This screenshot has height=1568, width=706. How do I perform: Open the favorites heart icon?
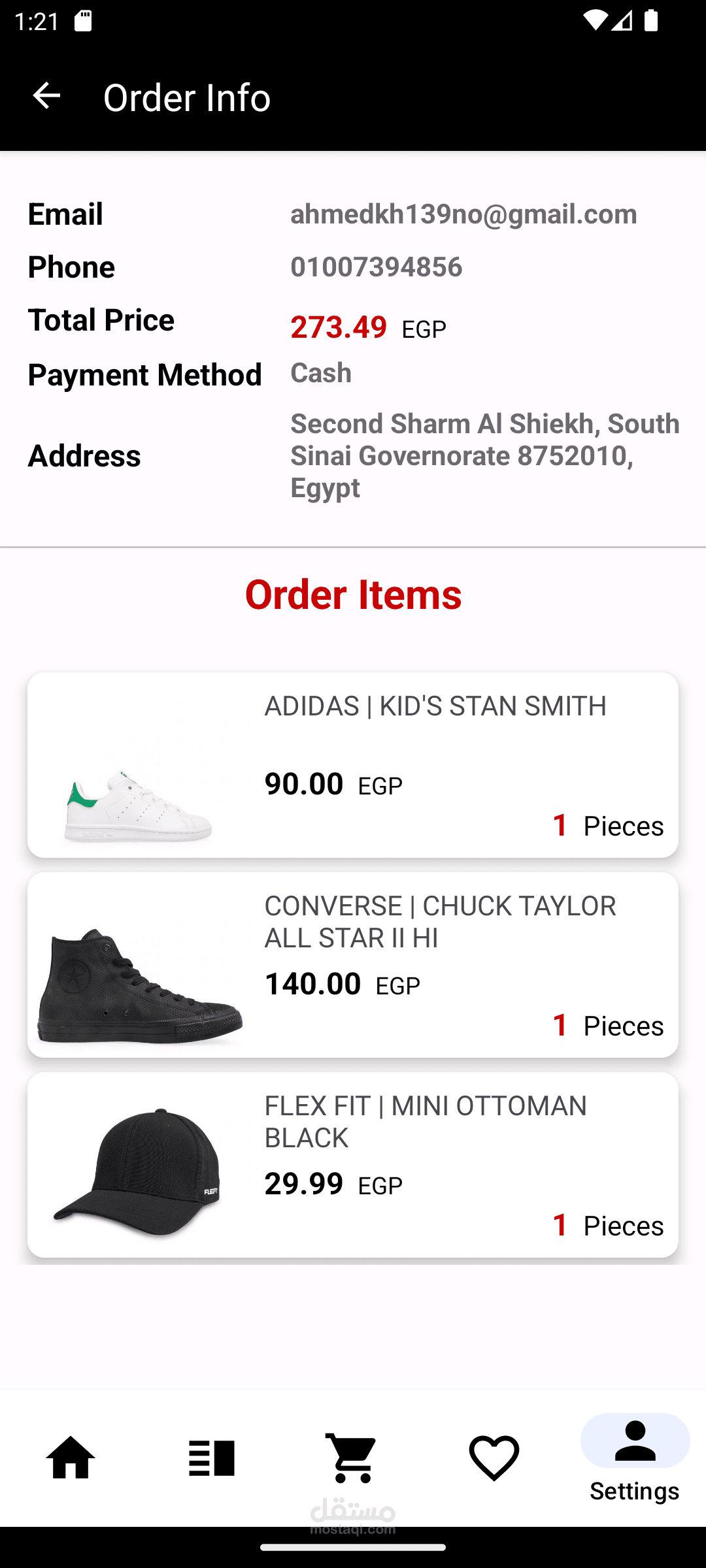[494, 1458]
